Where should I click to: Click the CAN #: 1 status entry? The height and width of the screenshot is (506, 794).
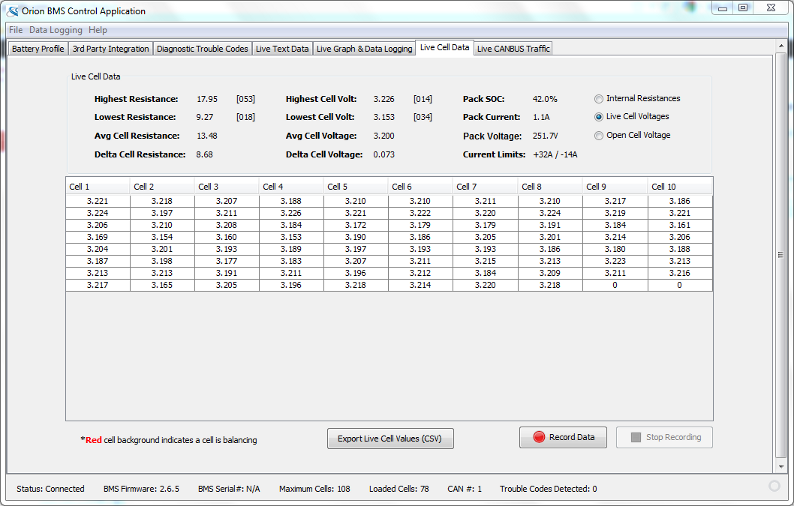[x=464, y=489]
